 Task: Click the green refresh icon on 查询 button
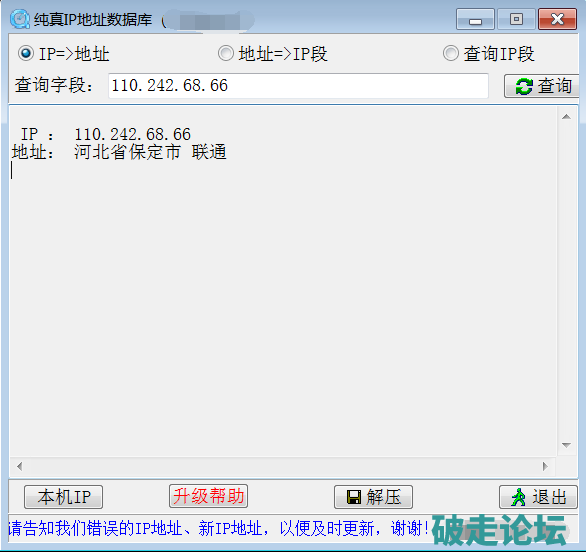point(524,86)
